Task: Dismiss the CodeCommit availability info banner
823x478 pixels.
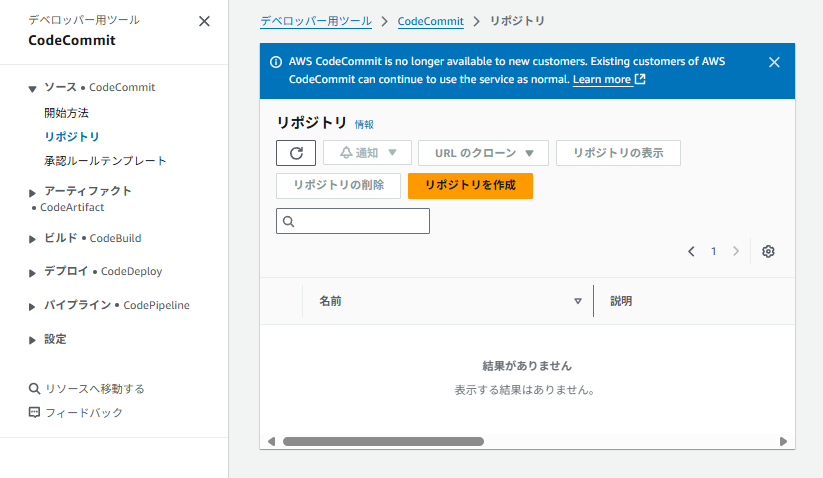Action: click(x=774, y=62)
